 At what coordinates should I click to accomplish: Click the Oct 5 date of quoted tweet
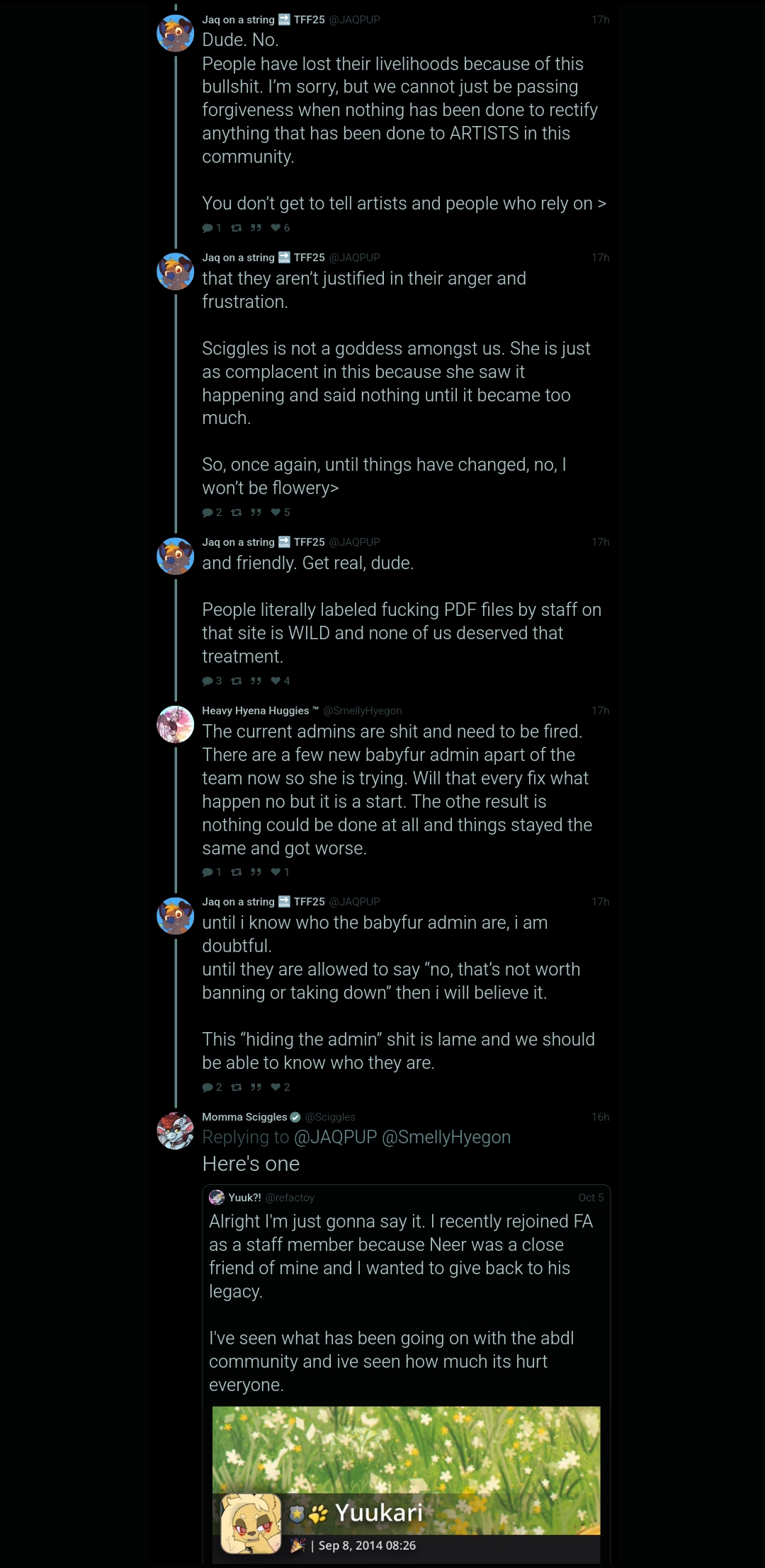tap(591, 1198)
